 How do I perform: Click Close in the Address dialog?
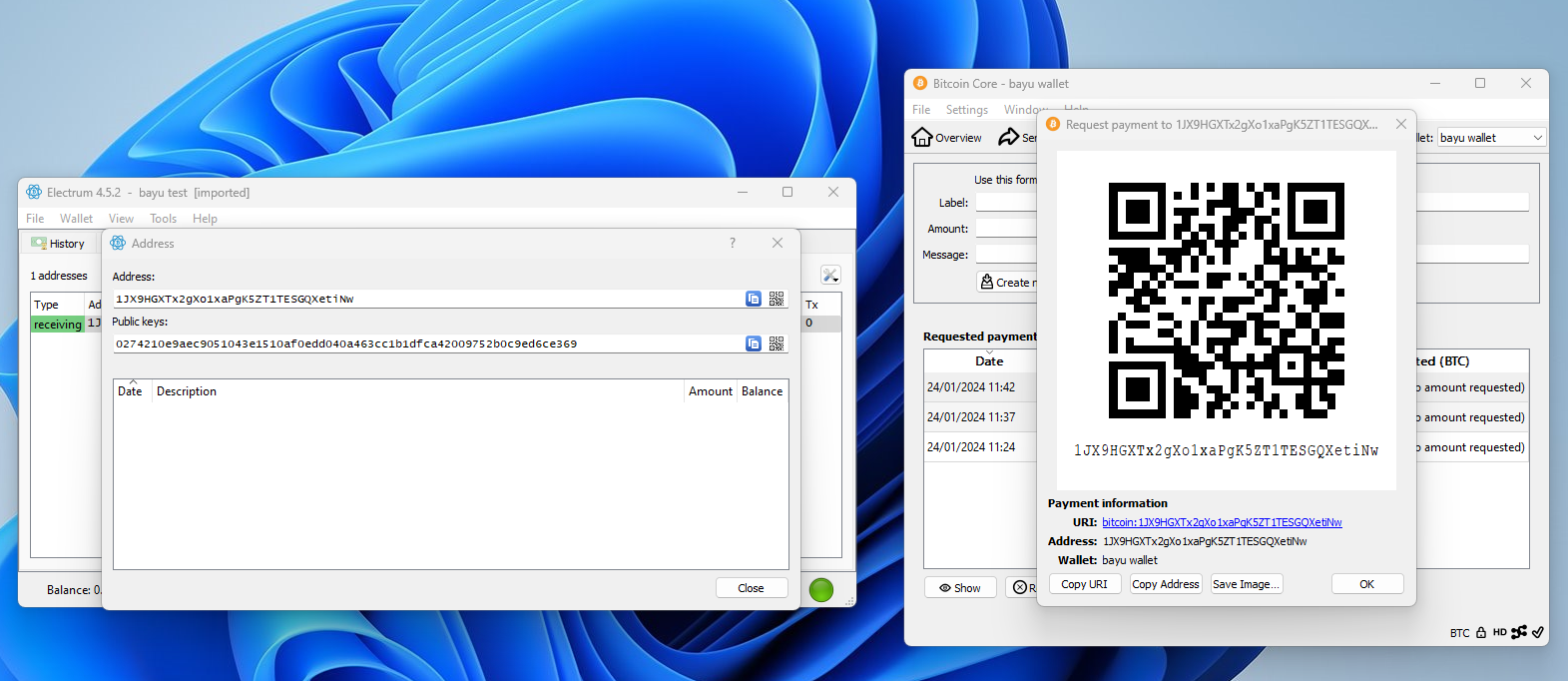click(752, 588)
